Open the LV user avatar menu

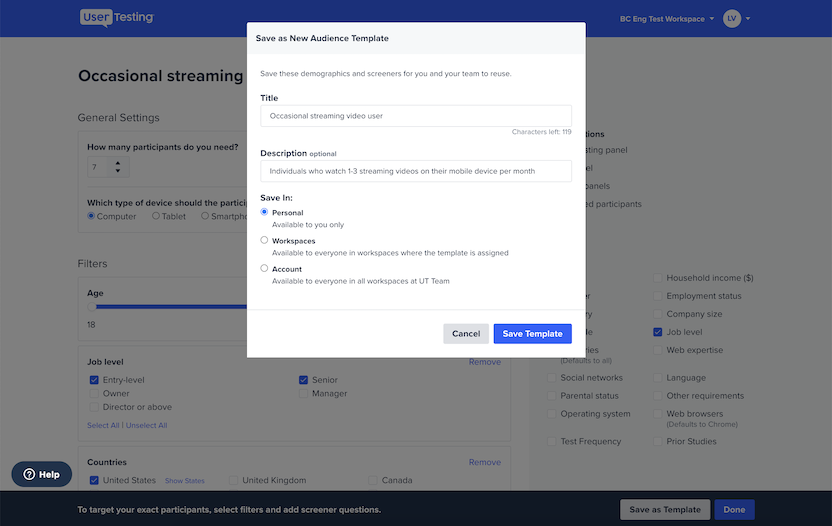[x=732, y=19]
